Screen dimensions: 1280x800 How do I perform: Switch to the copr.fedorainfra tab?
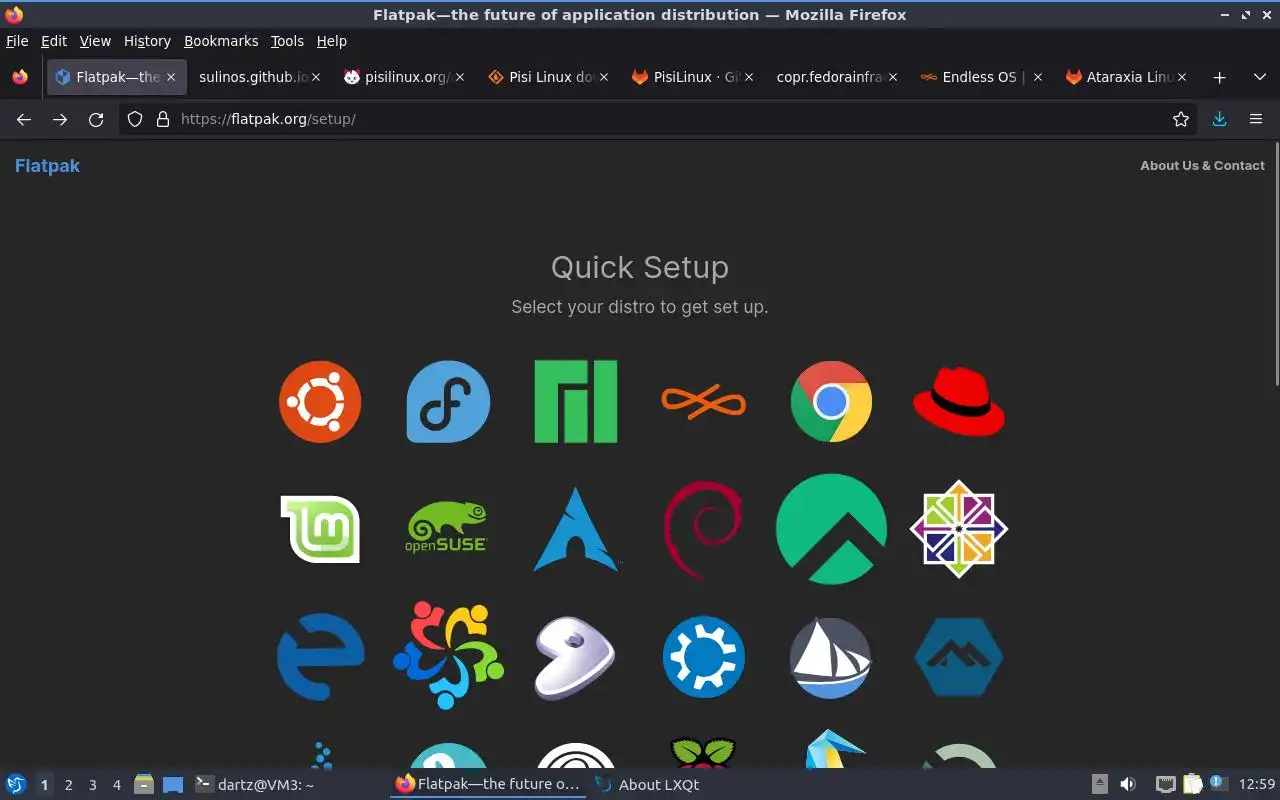pos(838,77)
